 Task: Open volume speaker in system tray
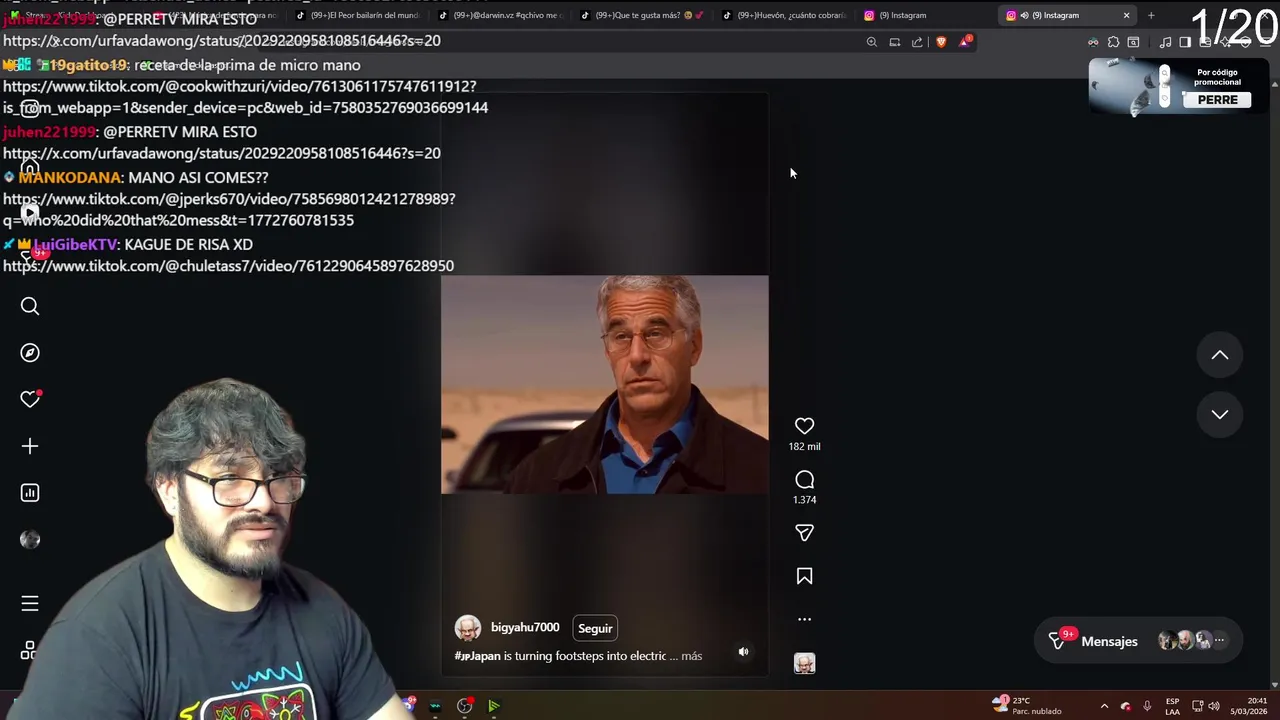click(x=1215, y=706)
